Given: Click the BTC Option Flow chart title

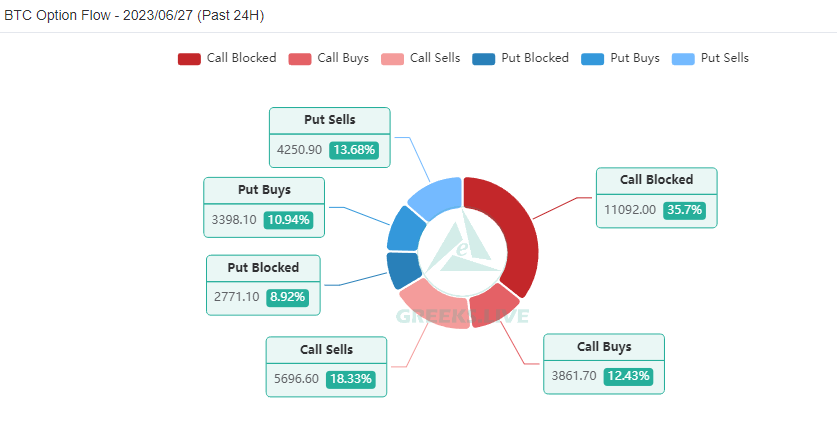Looking at the screenshot, I should [x=135, y=16].
